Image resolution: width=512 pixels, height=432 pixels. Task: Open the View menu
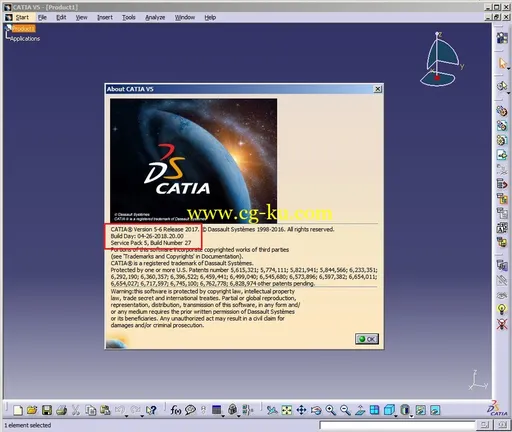[x=81, y=17]
